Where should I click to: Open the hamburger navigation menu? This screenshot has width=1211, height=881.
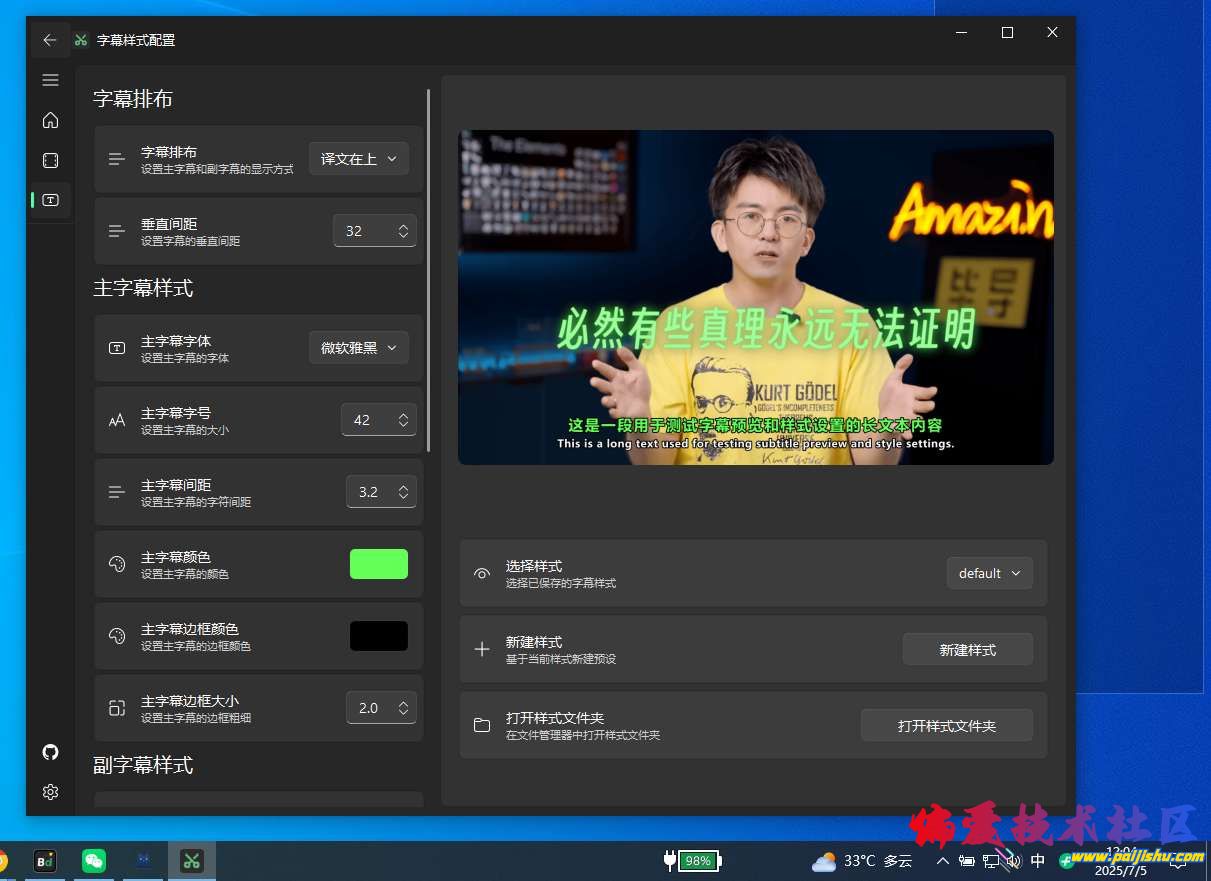50,80
